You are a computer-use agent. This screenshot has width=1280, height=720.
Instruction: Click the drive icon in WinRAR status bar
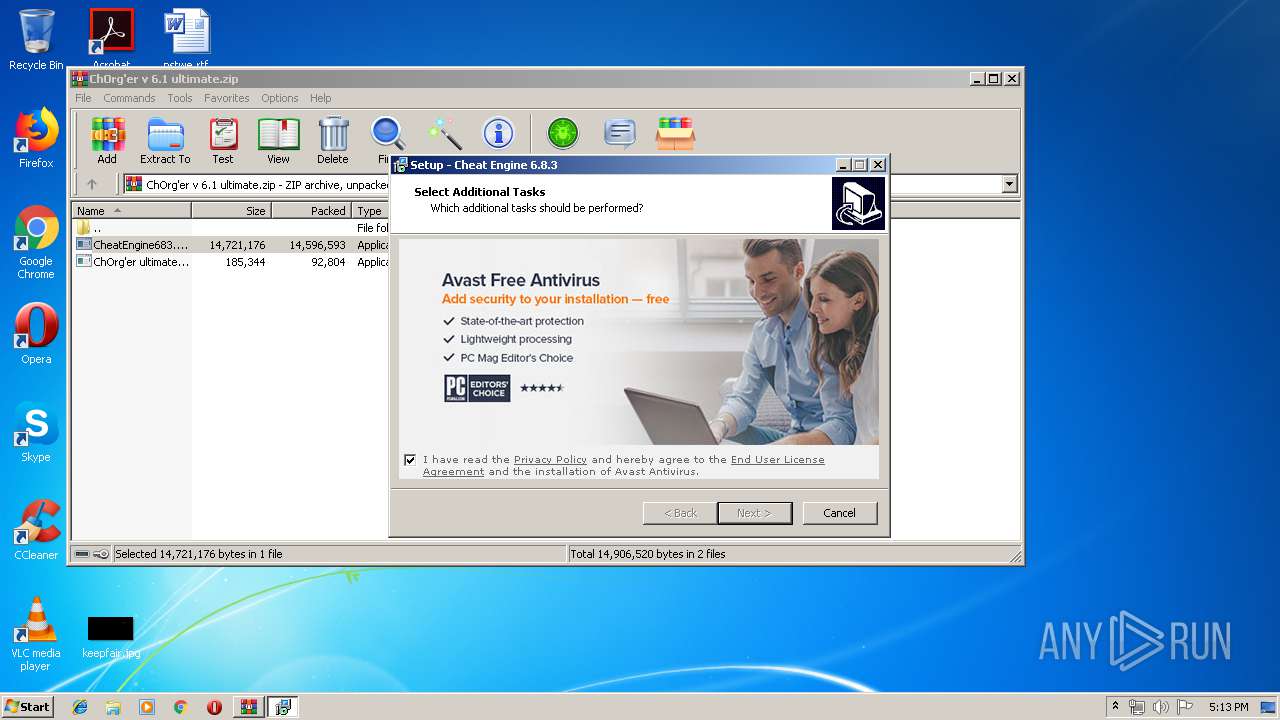(x=83, y=554)
